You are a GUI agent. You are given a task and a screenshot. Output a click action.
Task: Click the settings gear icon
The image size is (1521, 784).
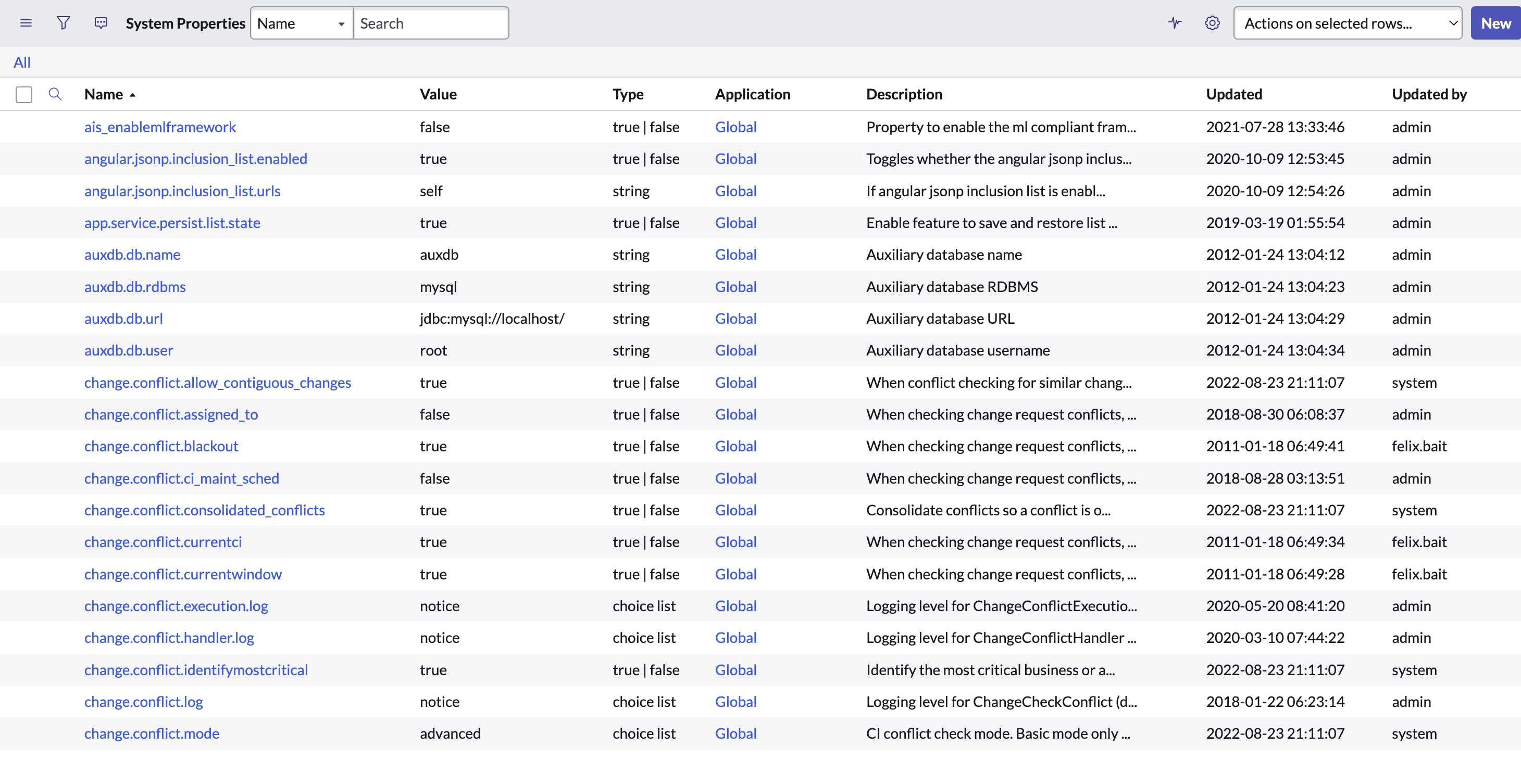tap(1212, 23)
